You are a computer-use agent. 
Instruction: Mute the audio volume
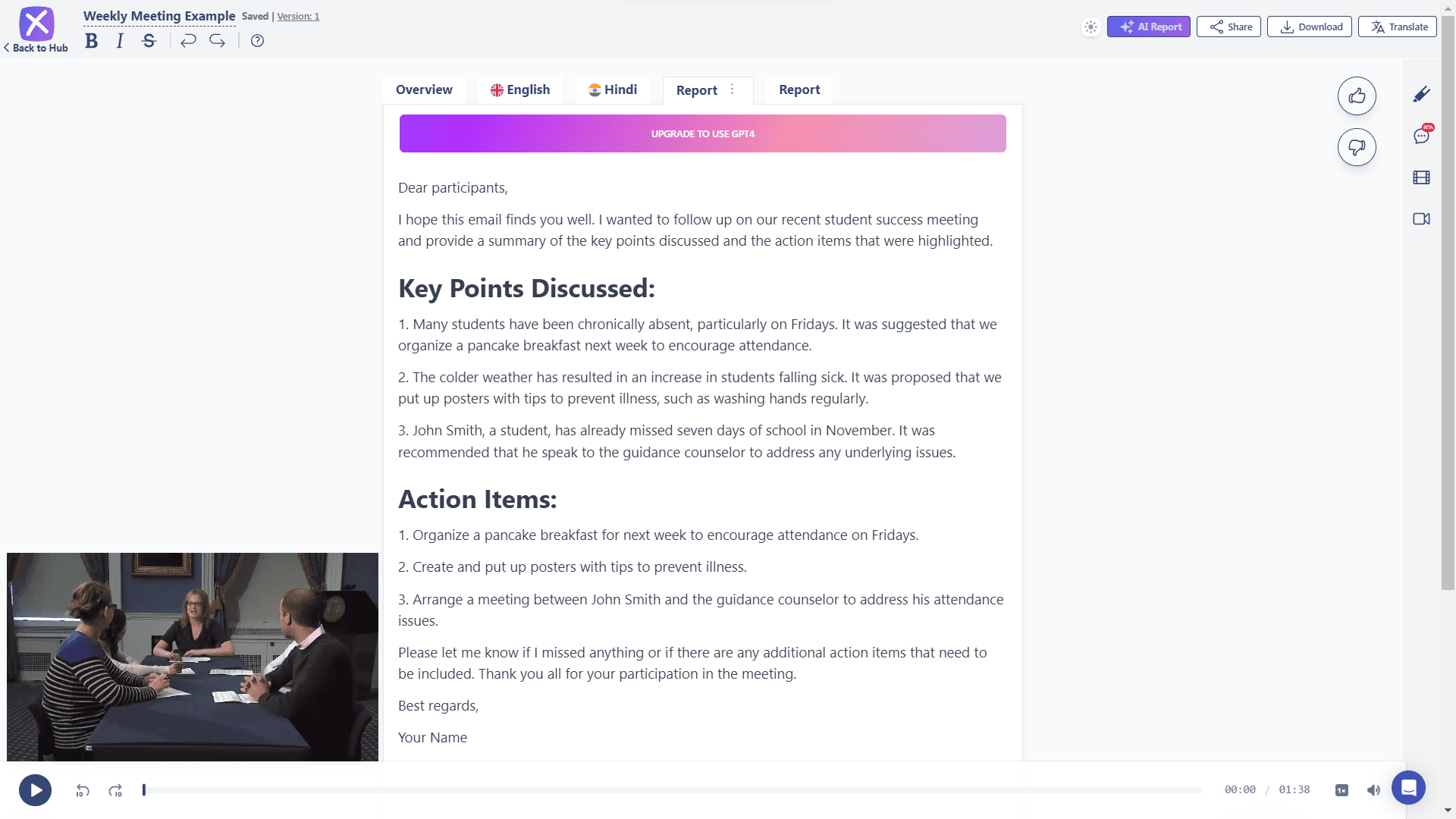1374,789
